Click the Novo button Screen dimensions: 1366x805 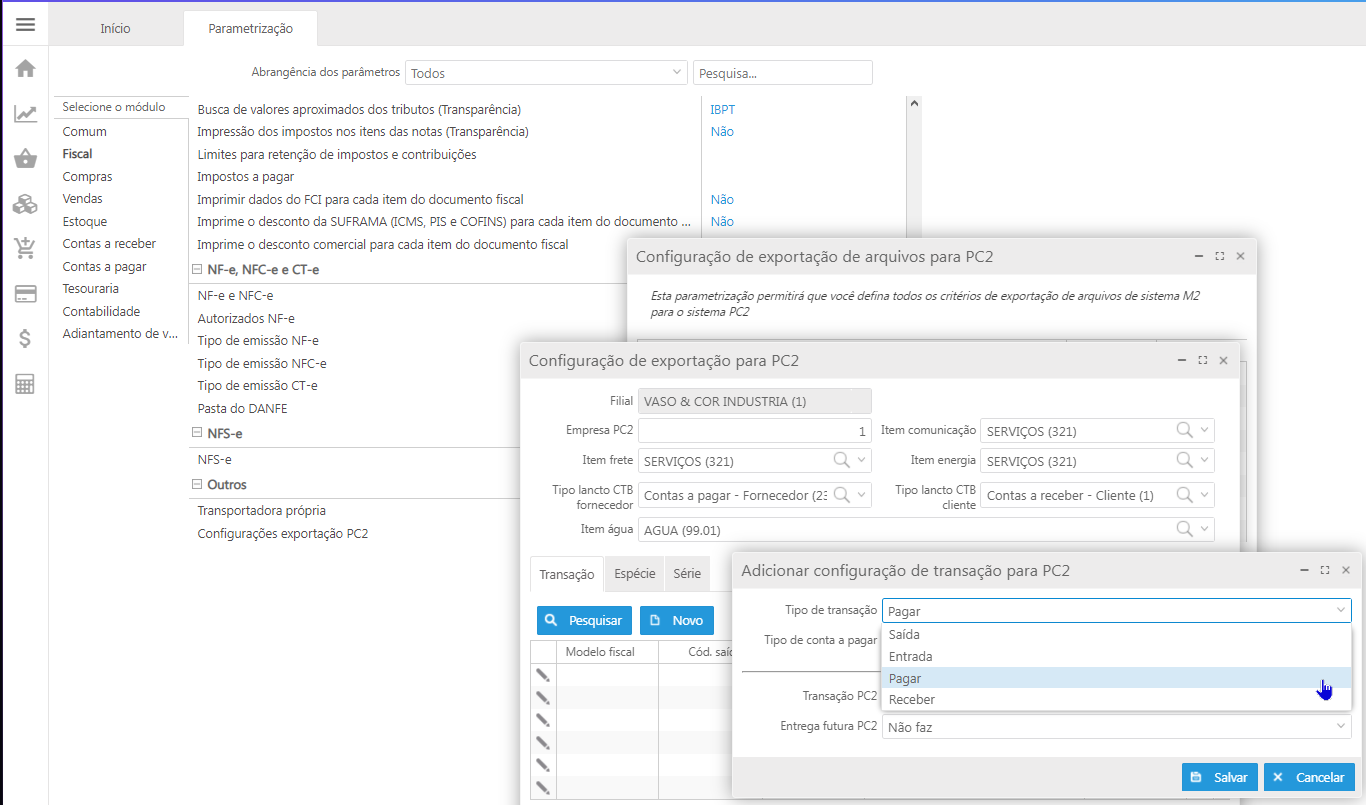[x=677, y=621]
